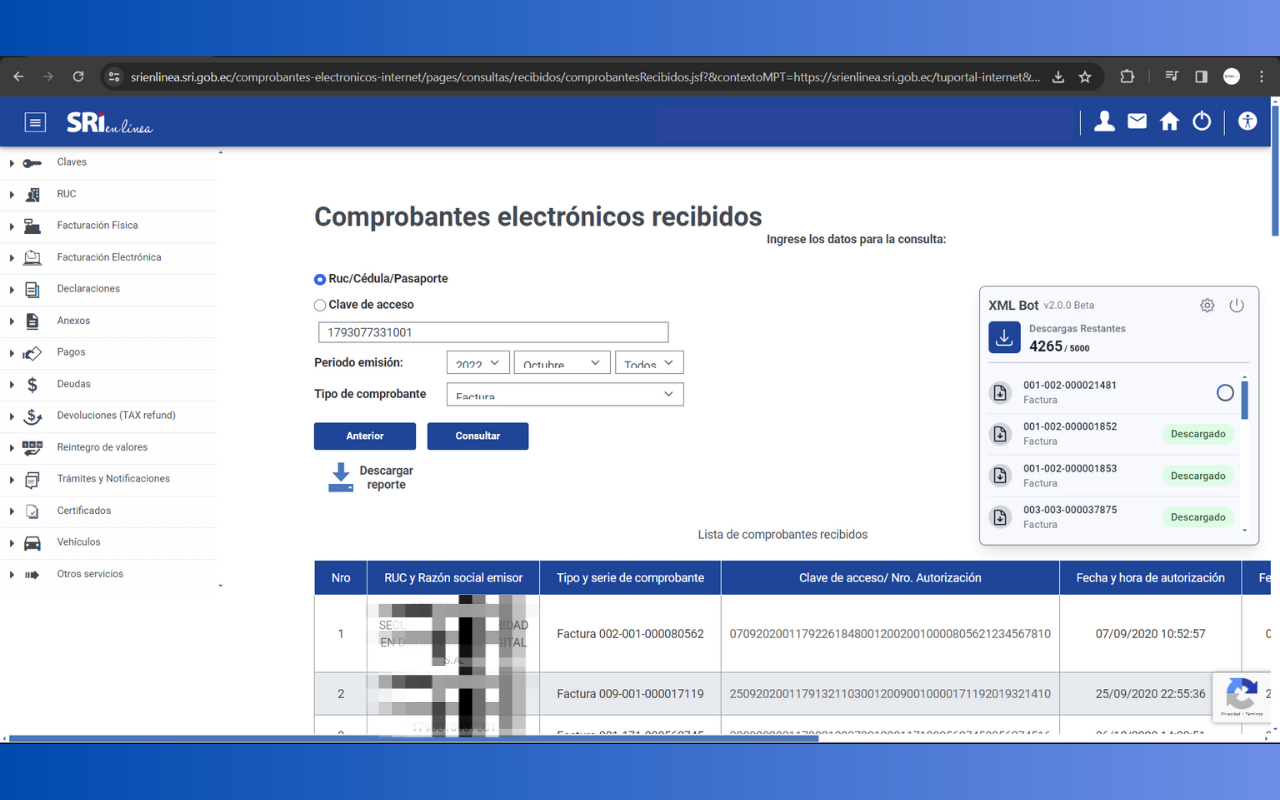Click Descargado badge for 001-002-000001853
Image resolution: width=1280 pixels, height=800 pixels.
tap(1198, 476)
